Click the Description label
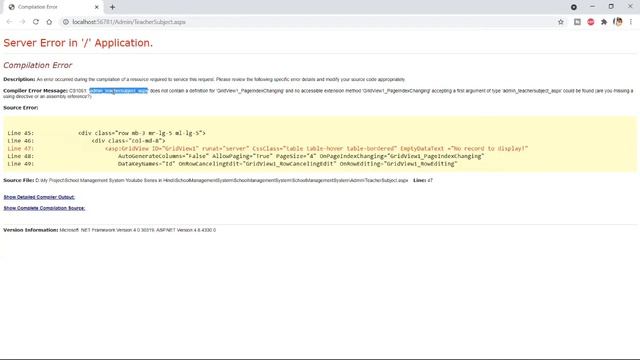The height and width of the screenshot is (360, 640). (x=19, y=80)
